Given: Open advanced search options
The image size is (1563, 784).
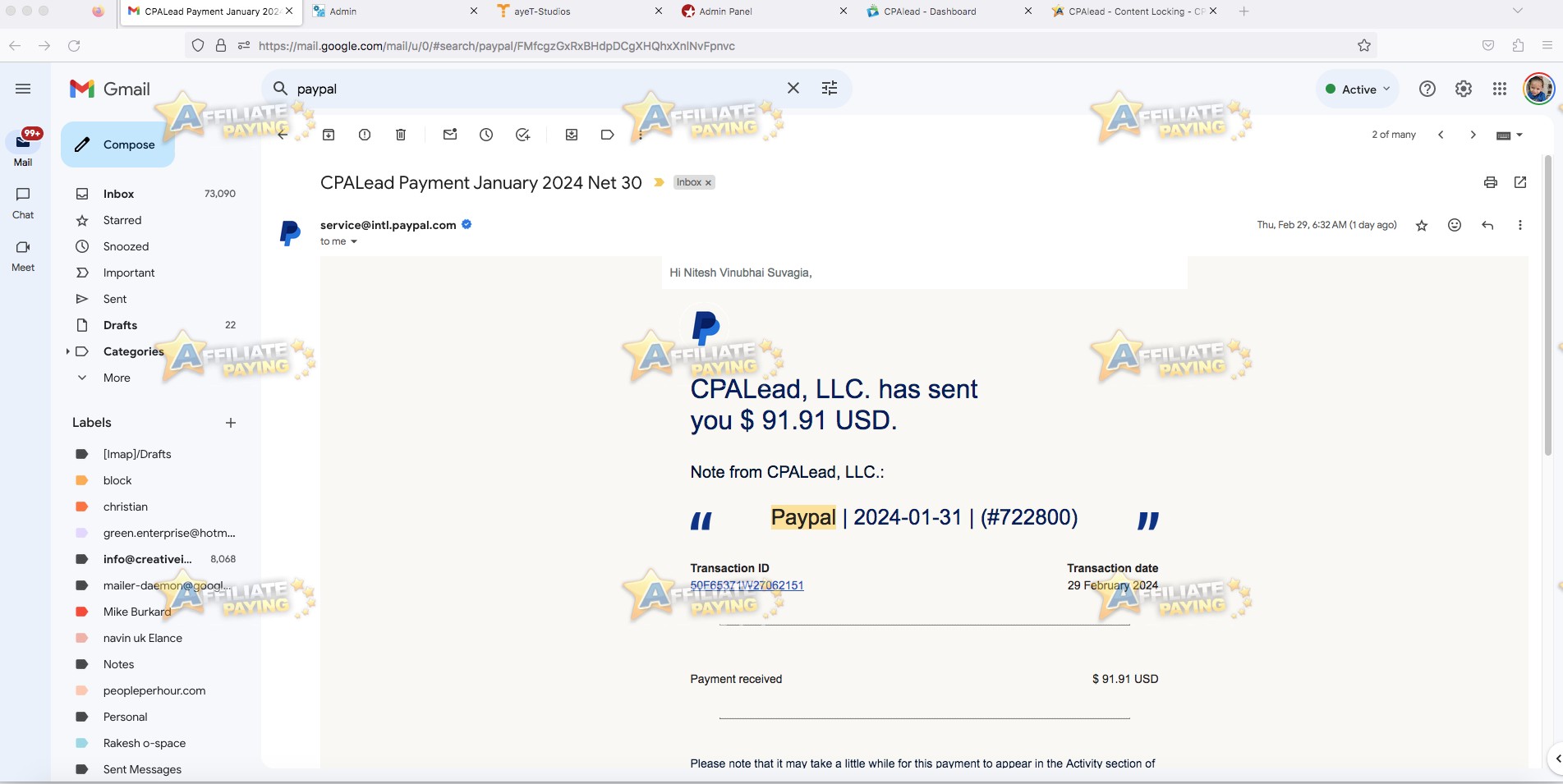Looking at the screenshot, I should (x=829, y=88).
